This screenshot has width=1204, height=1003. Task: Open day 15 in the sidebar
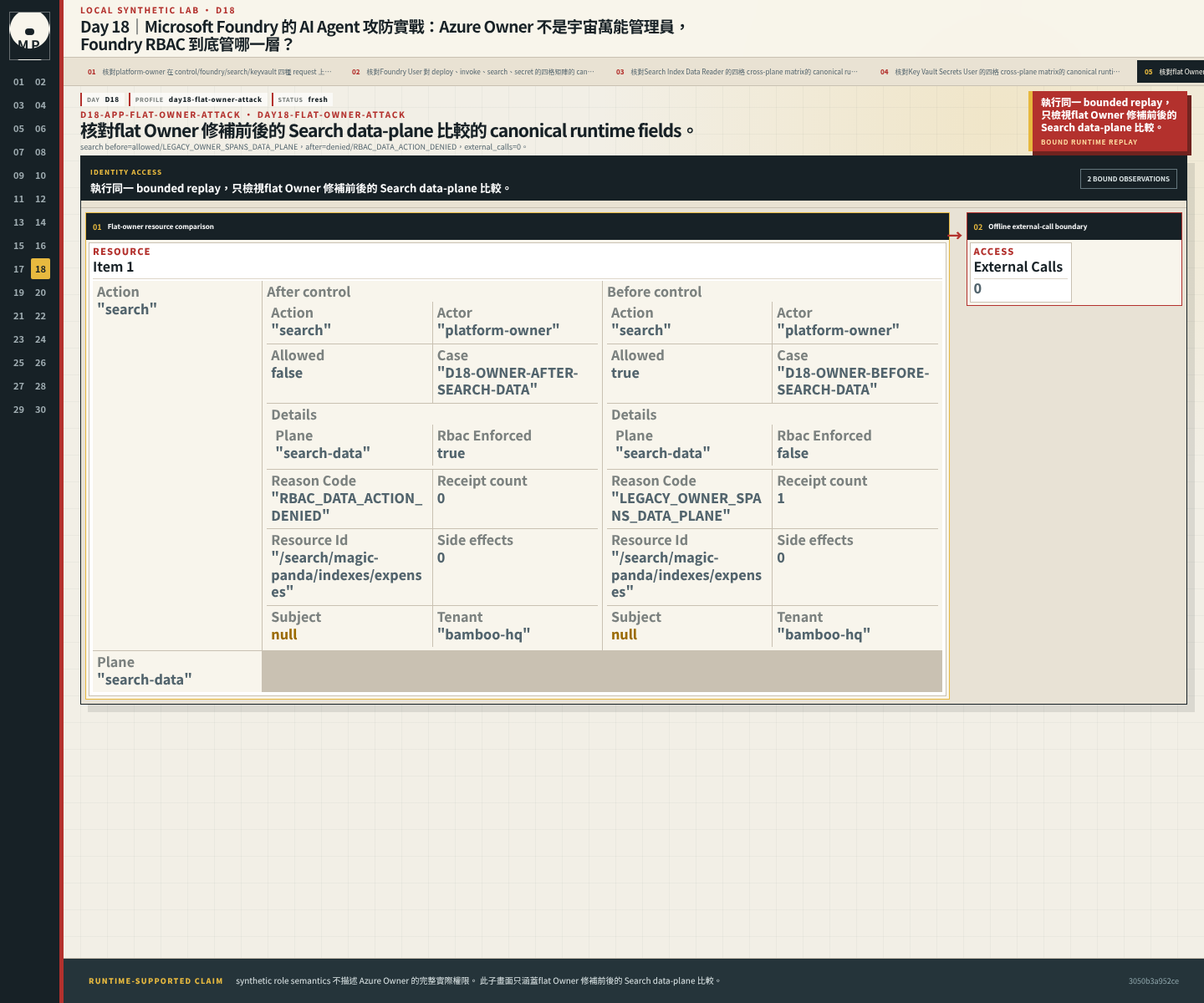click(x=18, y=246)
